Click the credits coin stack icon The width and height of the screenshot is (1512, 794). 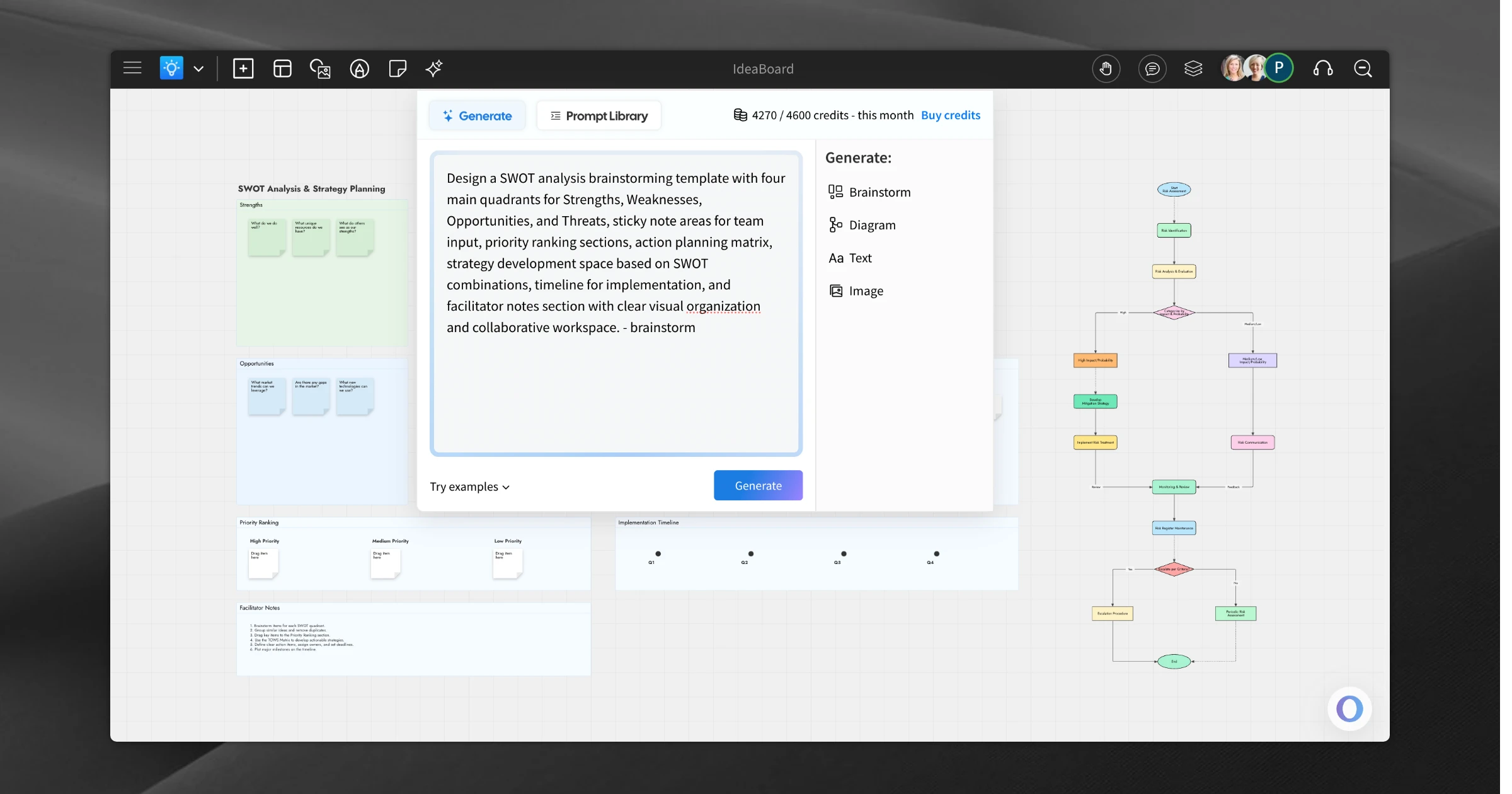(740, 115)
